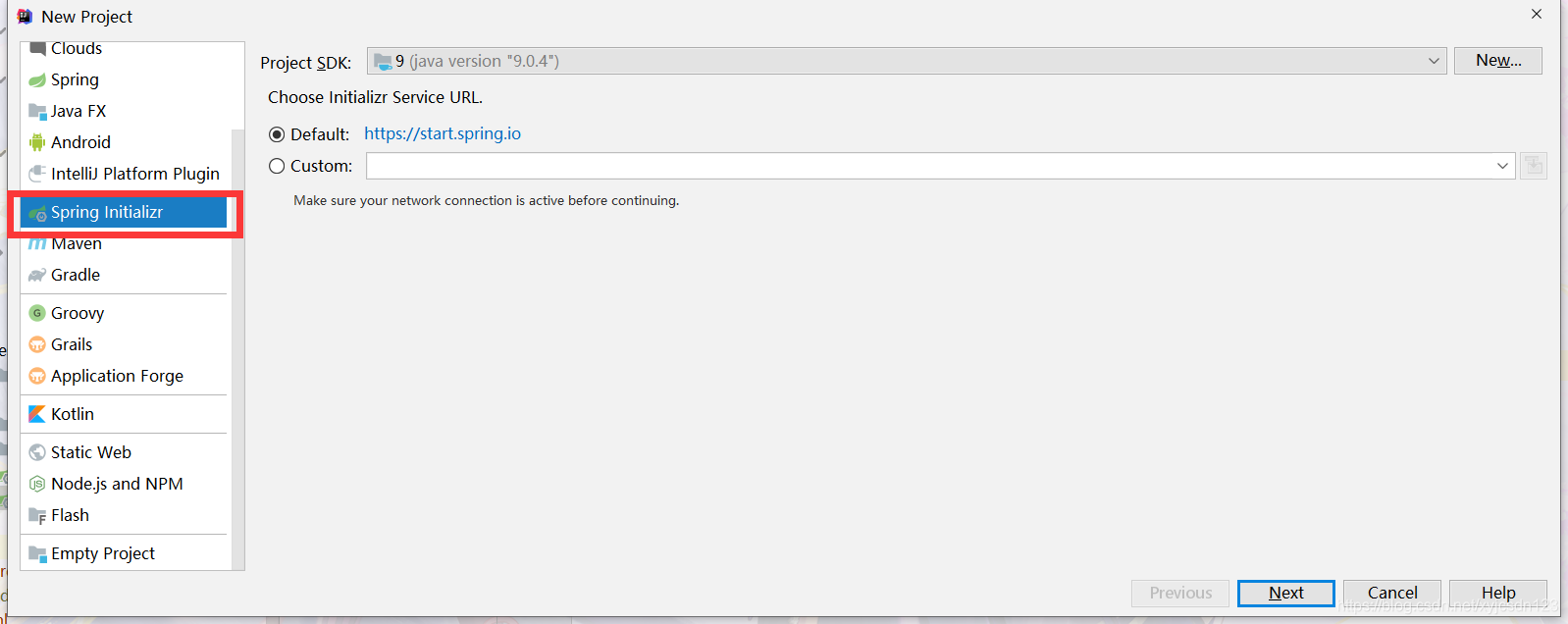Viewport: 1568px width, 624px height.
Task: Close the New Project dialog
Action: pos(1537,14)
